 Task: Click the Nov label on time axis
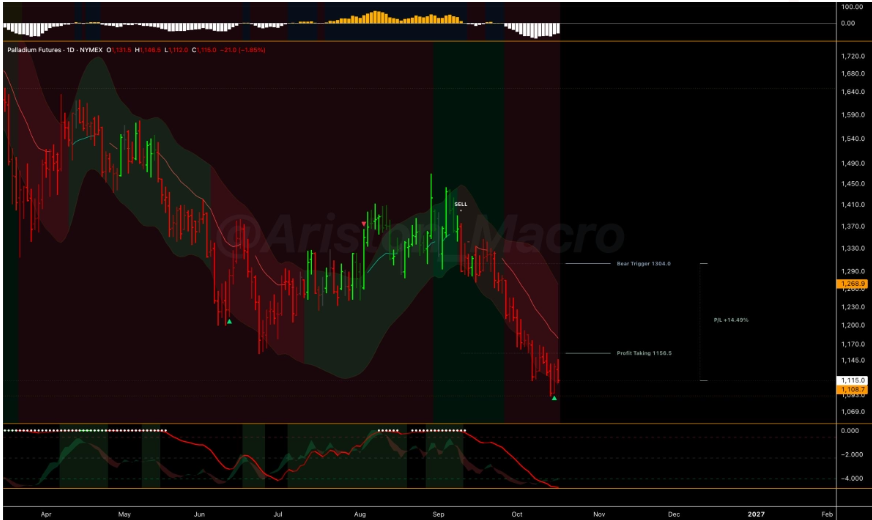pyautogui.click(x=599, y=514)
